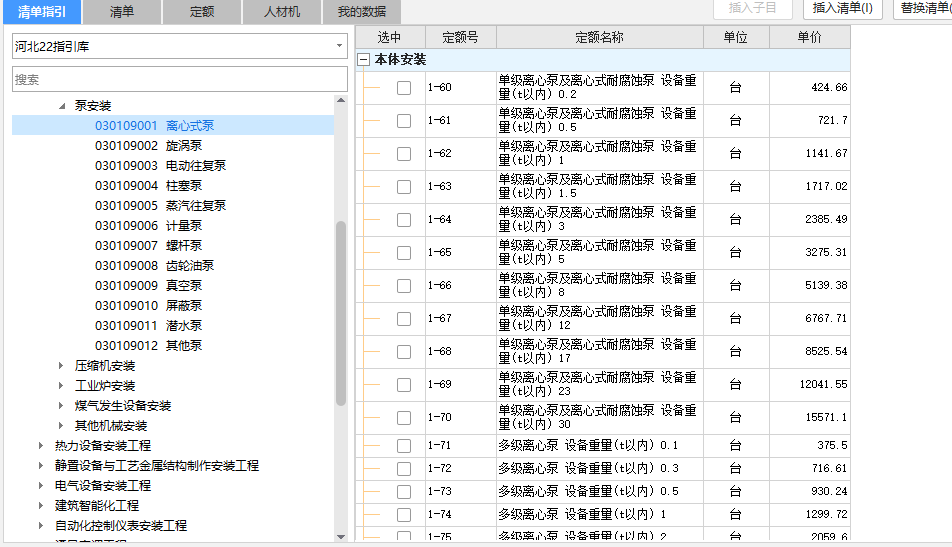The height and width of the screenshot is (547, 952).
Task: Expand the 电气设备安装工程 node
Action: click(x=41, y=486)
